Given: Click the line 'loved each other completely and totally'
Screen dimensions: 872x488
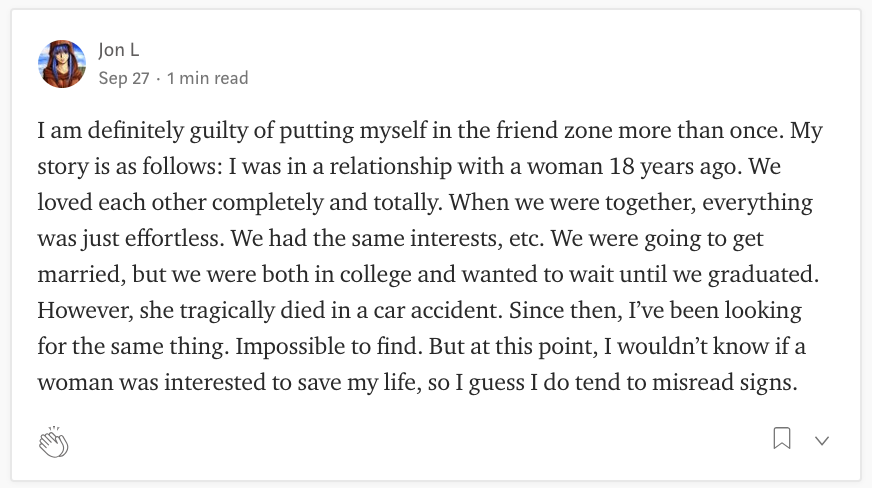Looking at the screenshot, I should tap(240, 202).
